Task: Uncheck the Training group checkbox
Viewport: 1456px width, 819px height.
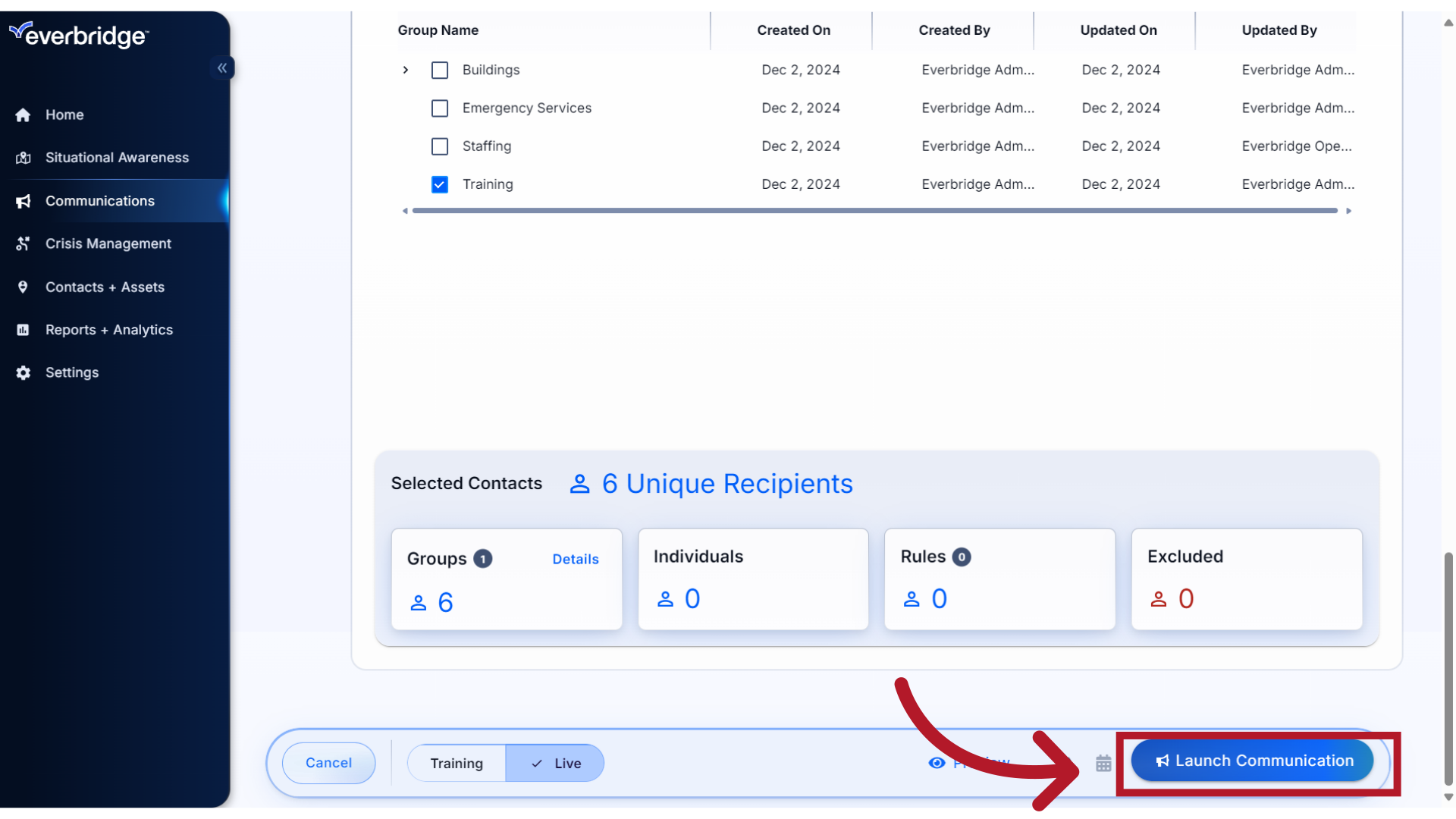Action: [x=440, y=184]
